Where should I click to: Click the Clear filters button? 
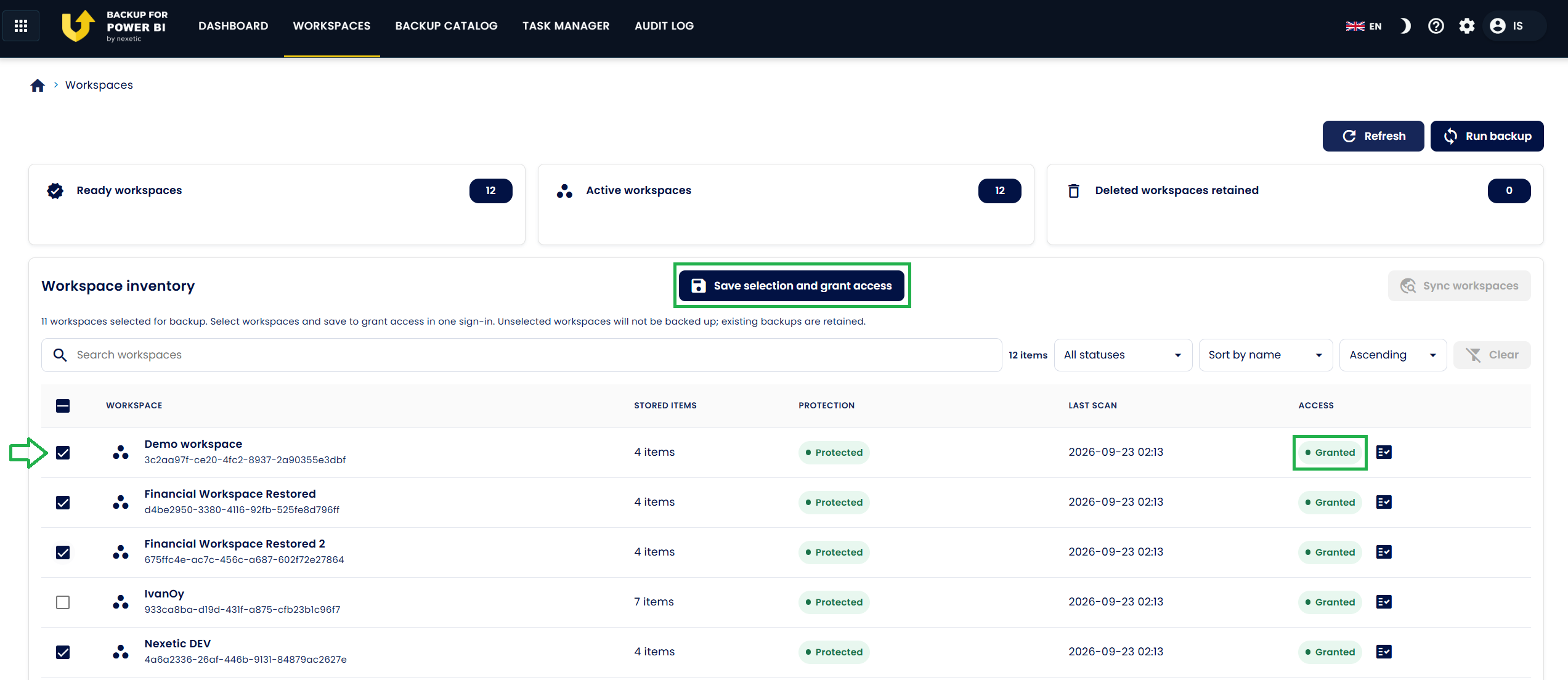tap(1492, 355)
